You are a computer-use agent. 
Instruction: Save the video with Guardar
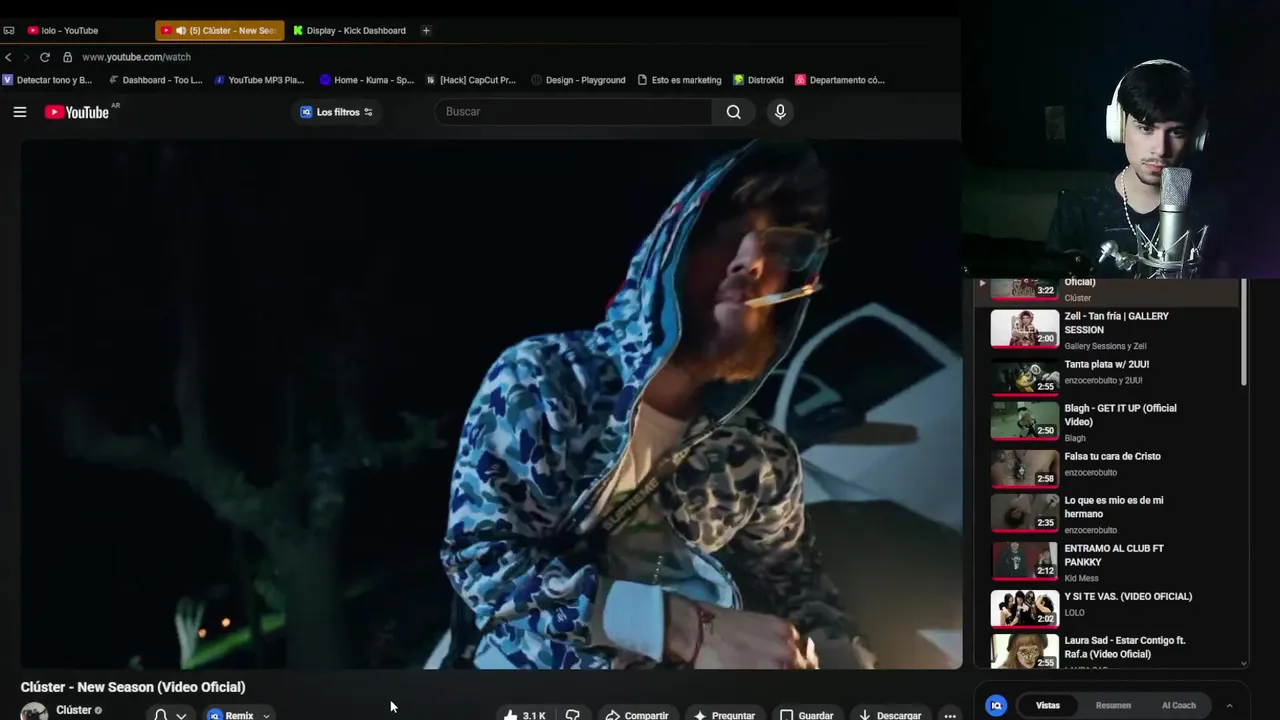click(x=807, y=715)
